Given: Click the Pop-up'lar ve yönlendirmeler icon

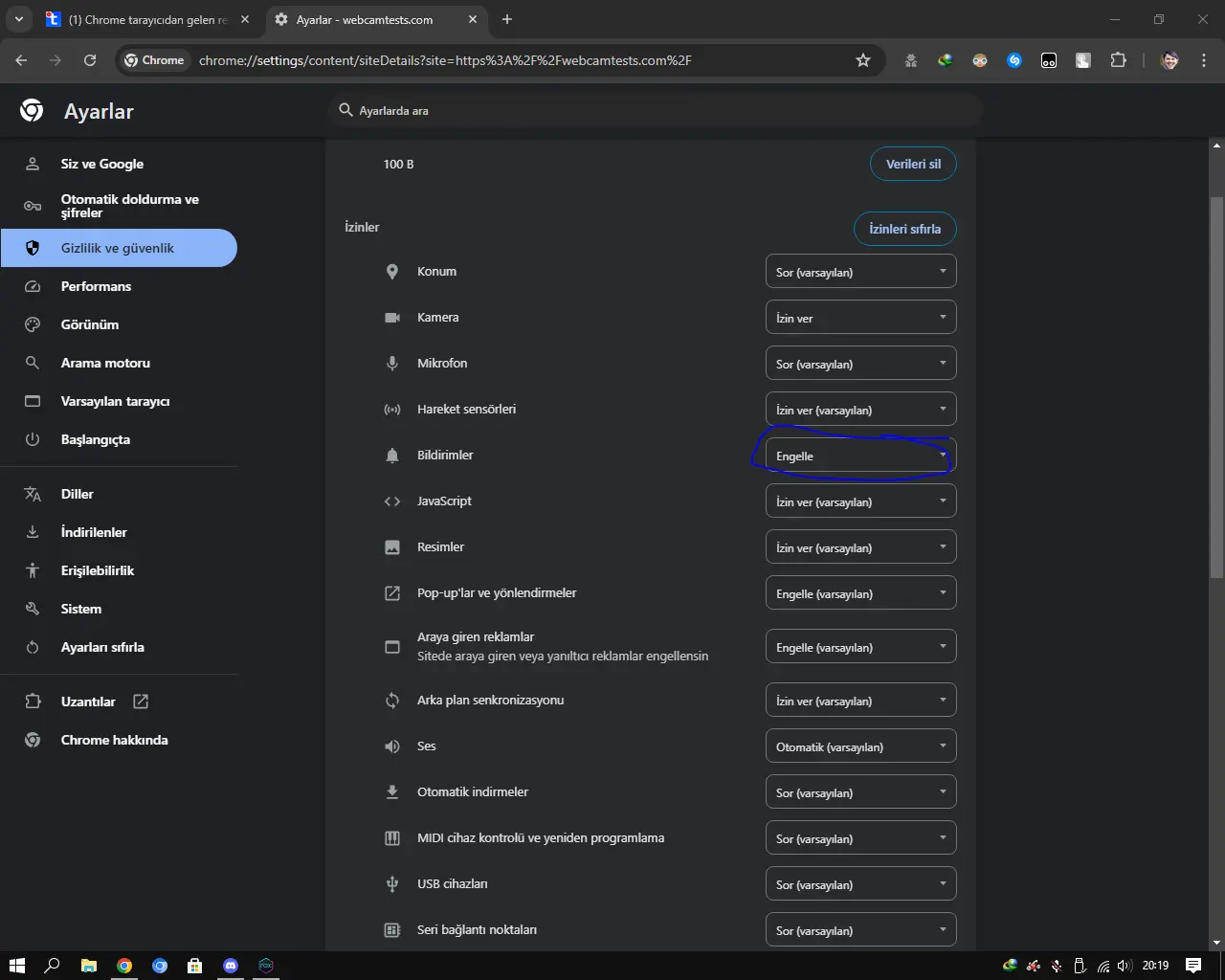Looking at the screenshot, I should click(392, 593).
